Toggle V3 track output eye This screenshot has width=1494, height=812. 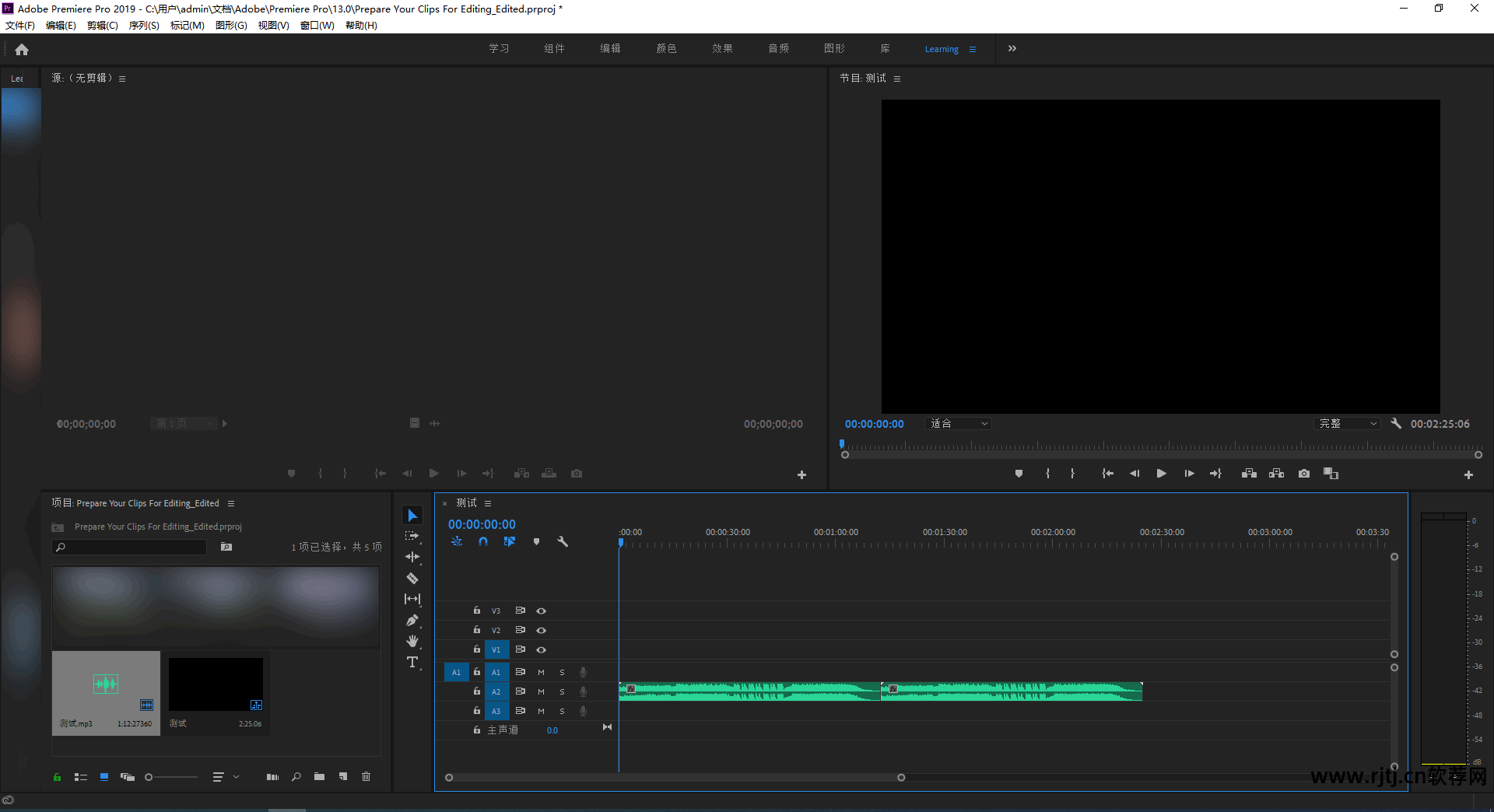point(542,611)
